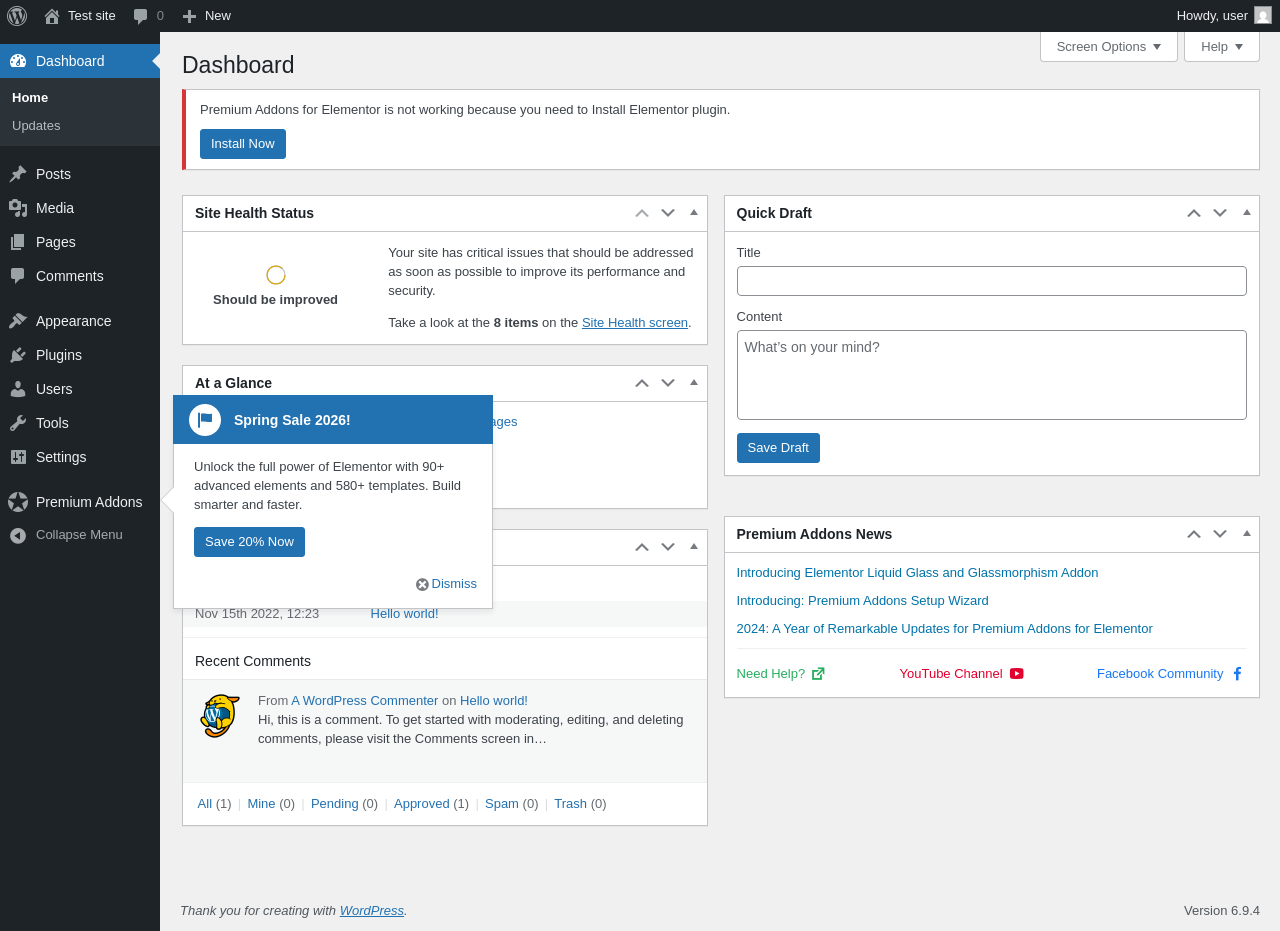Click the Install Now button
The width and height of the screenshot is (1280, 931).
(x=243, y=144)
